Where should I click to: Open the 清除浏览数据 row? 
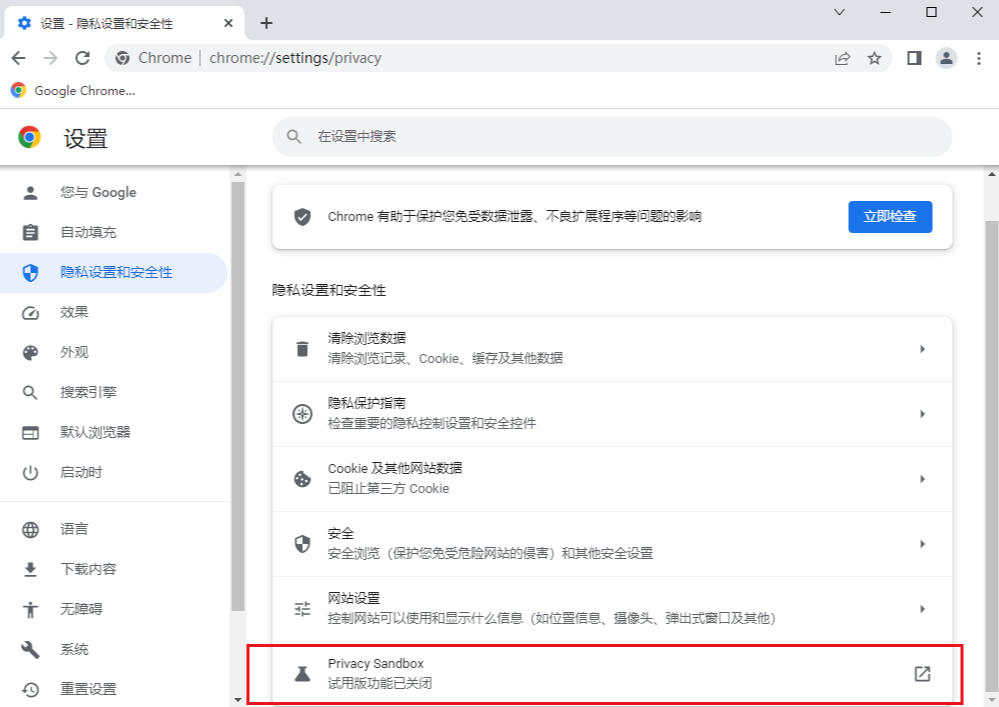click(612, 349)
